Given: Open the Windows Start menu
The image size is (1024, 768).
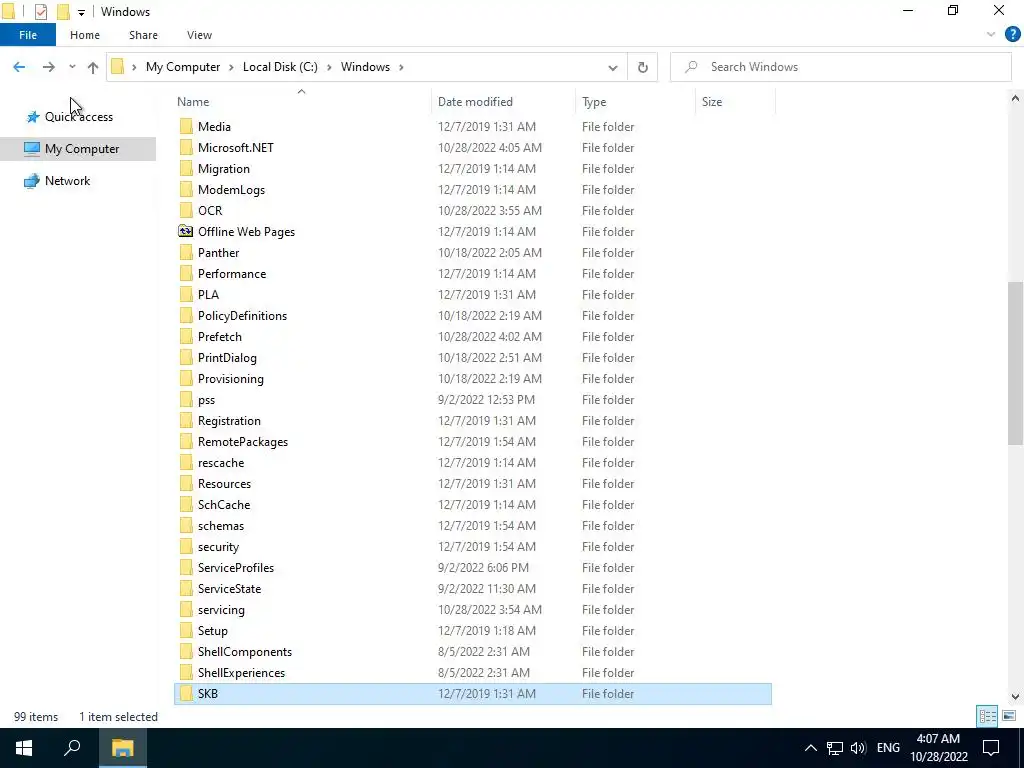Looking at the screenshot, I should pyautogui.click(x=24, y=748).
